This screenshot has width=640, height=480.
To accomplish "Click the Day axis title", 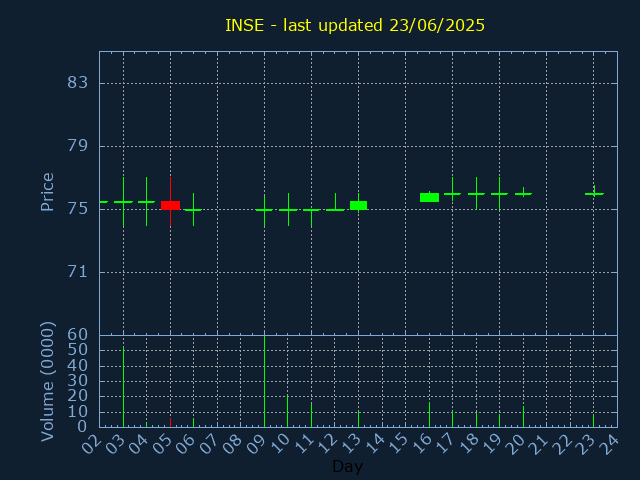I will 347,466.
